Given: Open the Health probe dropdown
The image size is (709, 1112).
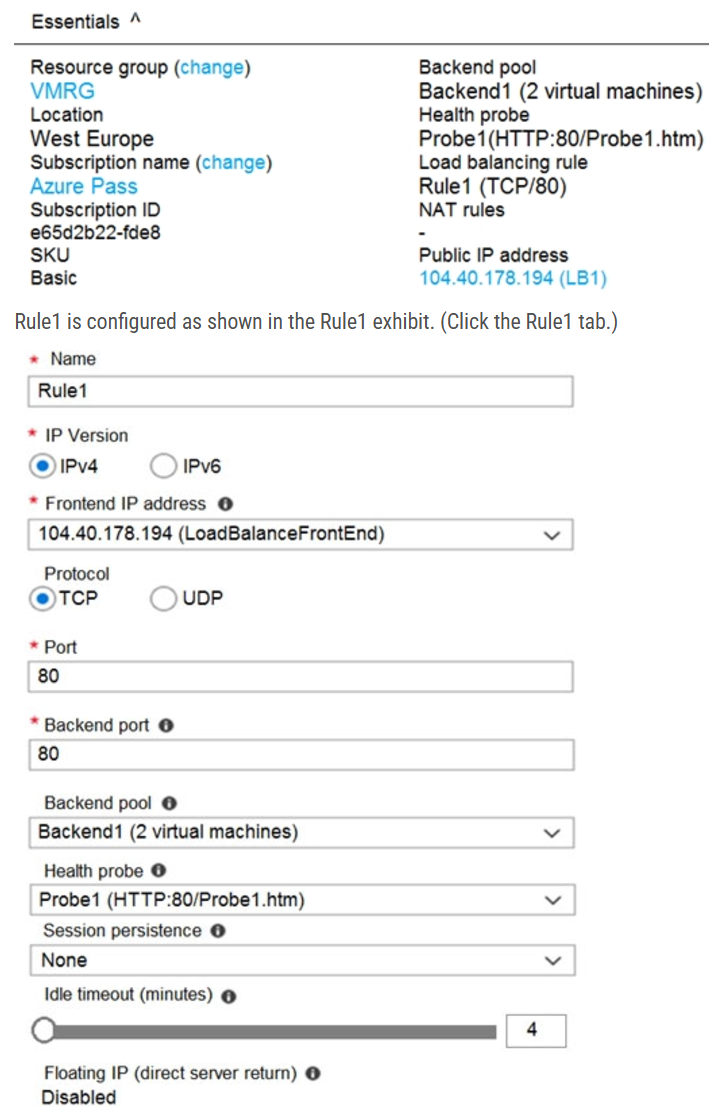Looking at the screenshot, I should (x=552, y=900).
